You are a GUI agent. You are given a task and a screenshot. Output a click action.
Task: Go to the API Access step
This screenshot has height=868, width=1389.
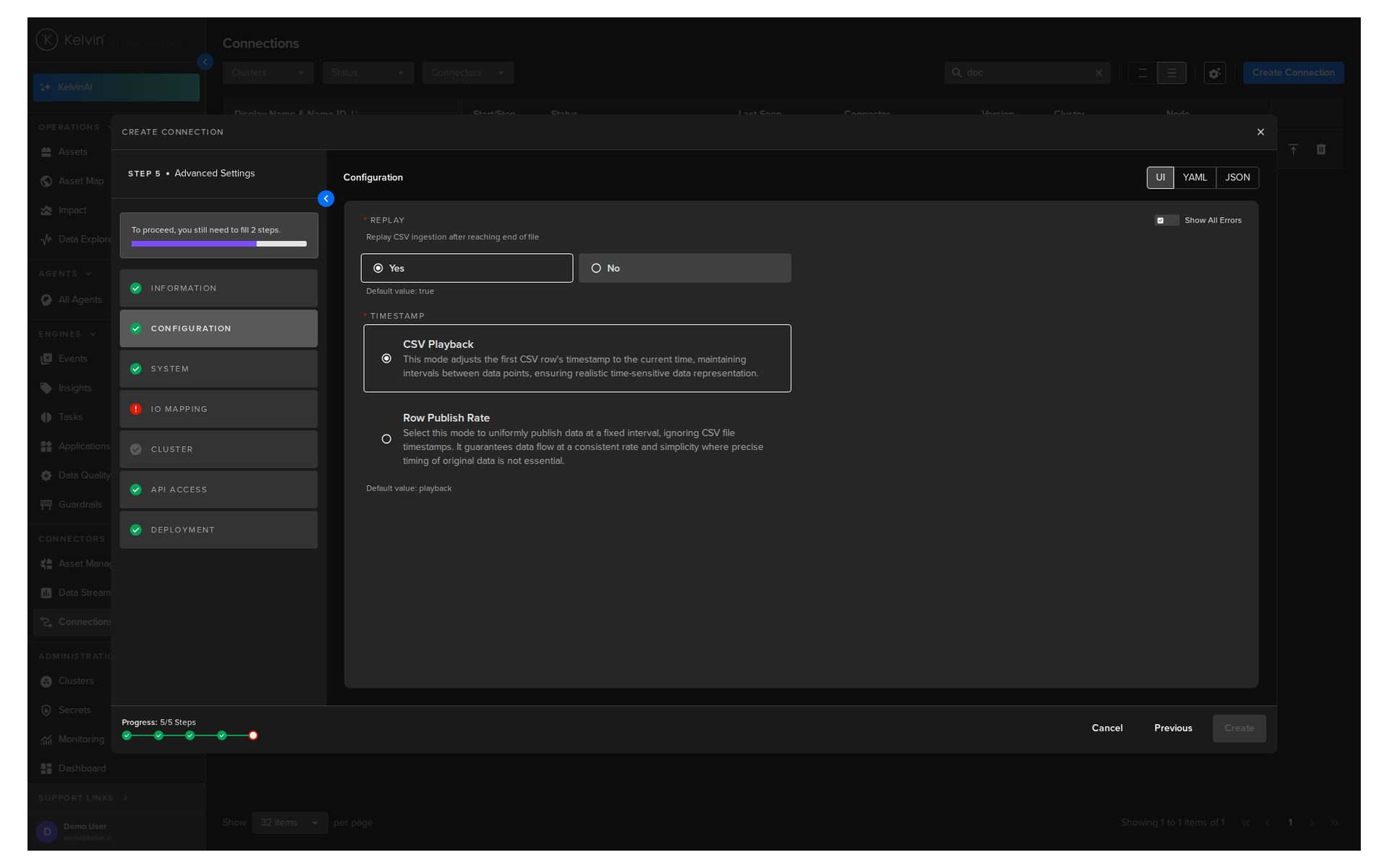pos(218,490)
